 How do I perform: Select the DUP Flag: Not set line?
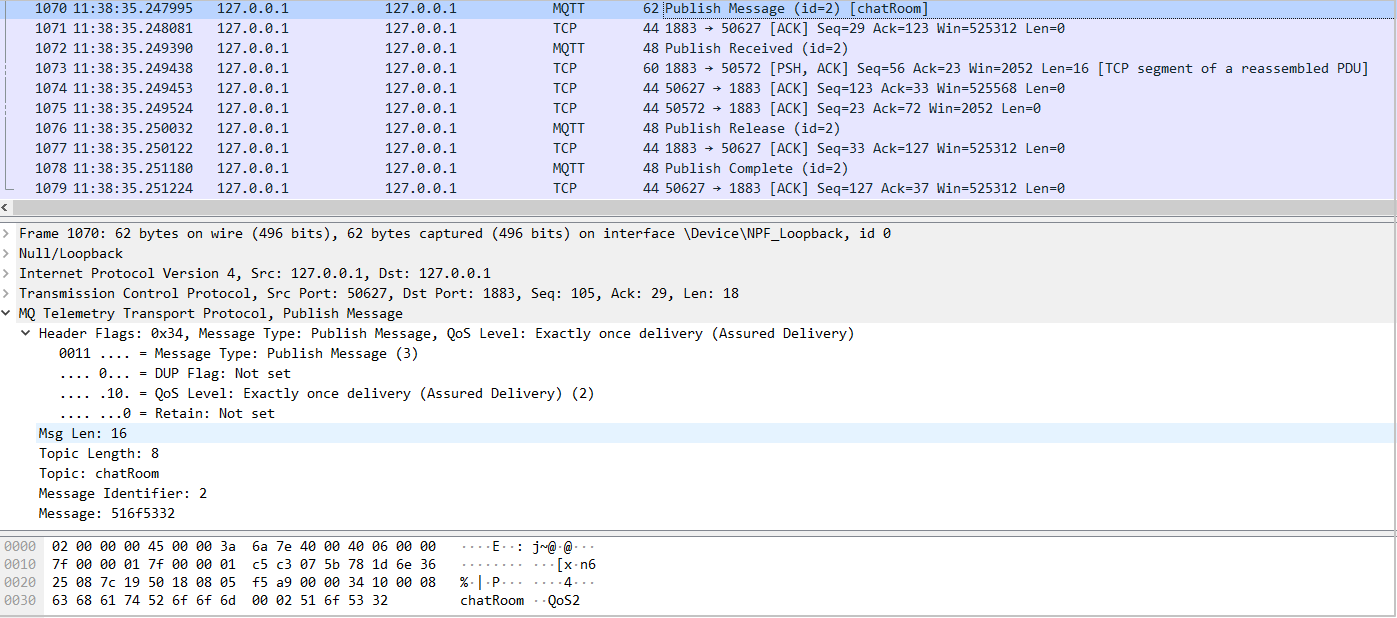pyautogui.click(x=175, y=373)
